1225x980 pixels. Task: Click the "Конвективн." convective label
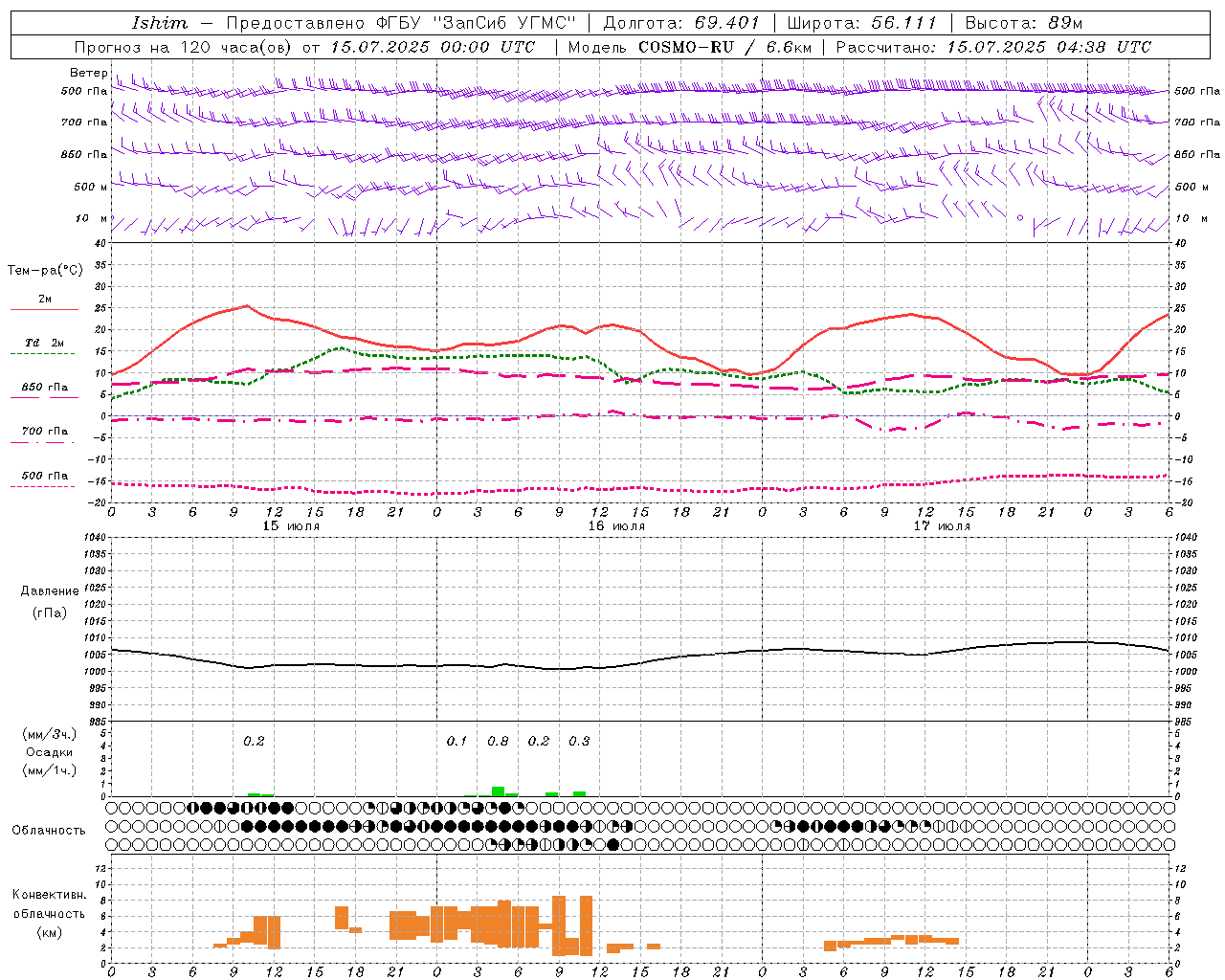50,895
